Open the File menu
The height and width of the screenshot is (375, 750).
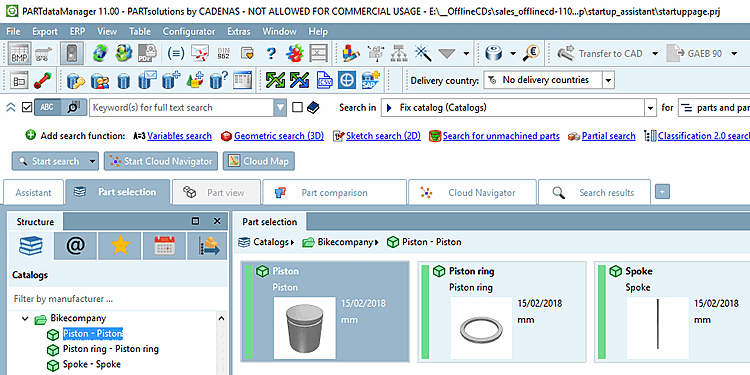(x=13, y=32)
